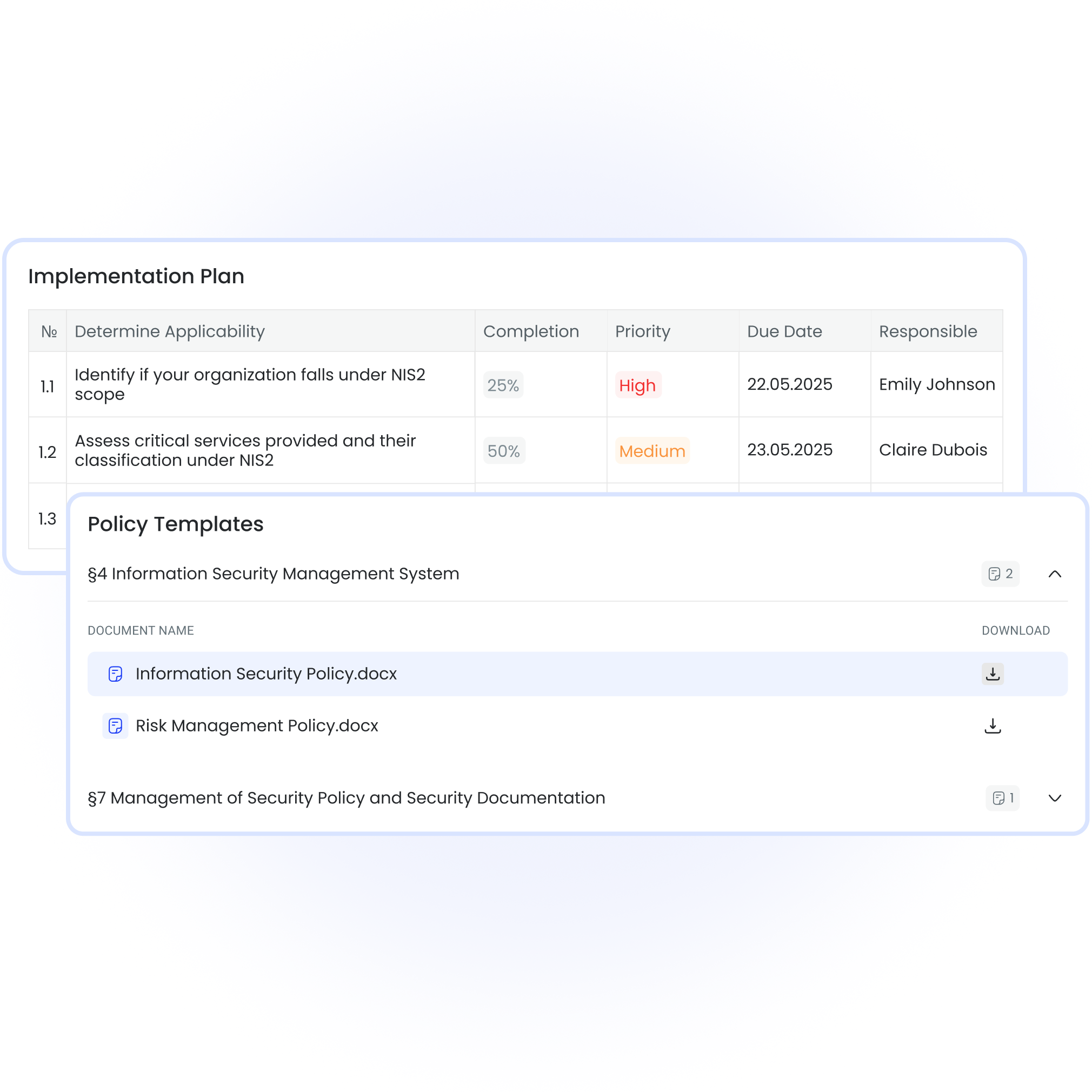Image resolution: width=1092 pixels, height=1092 pixels.
Task: Click the Information Security Policy document icon
Action: pos(115,674)
